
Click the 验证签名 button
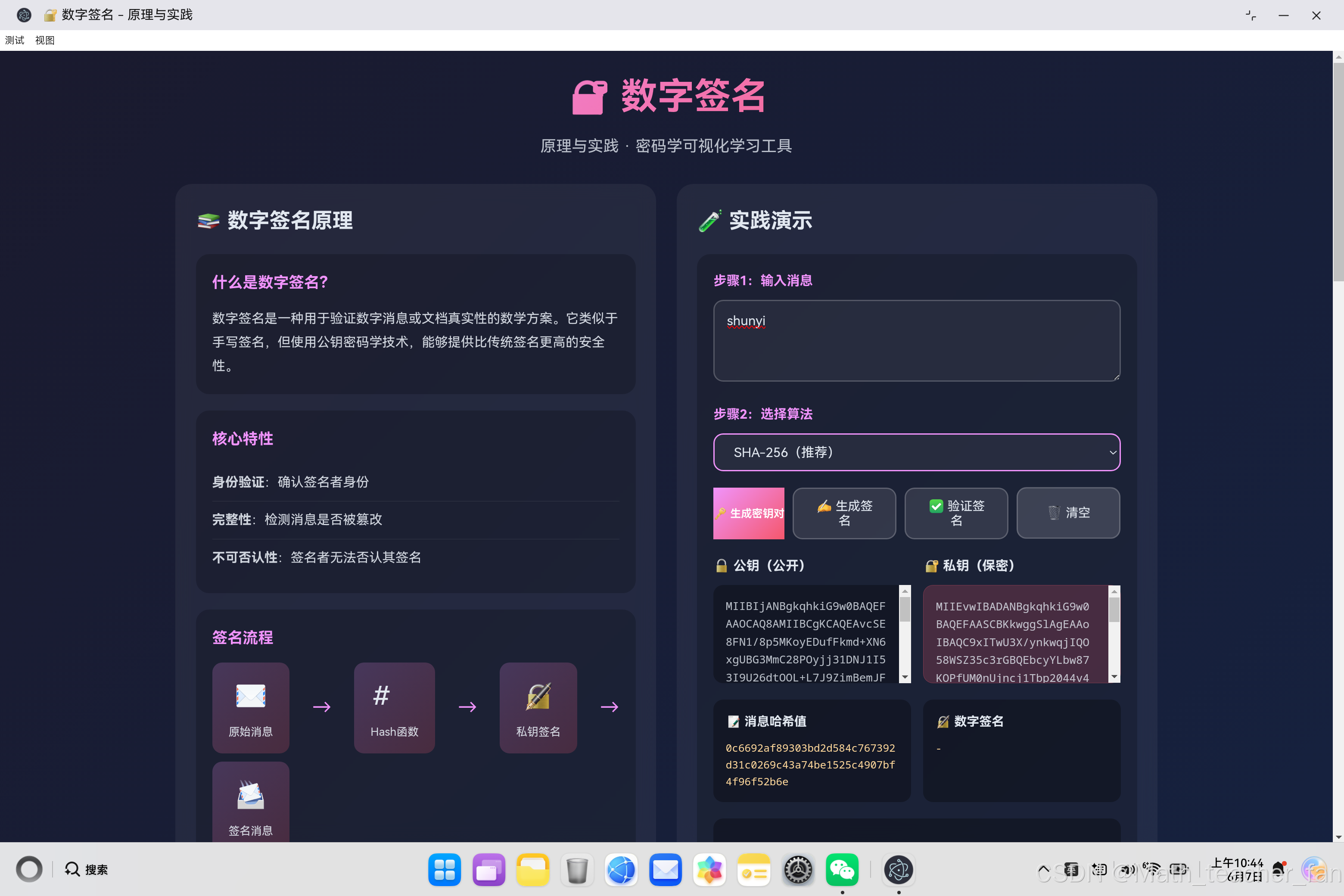(956, 513)
